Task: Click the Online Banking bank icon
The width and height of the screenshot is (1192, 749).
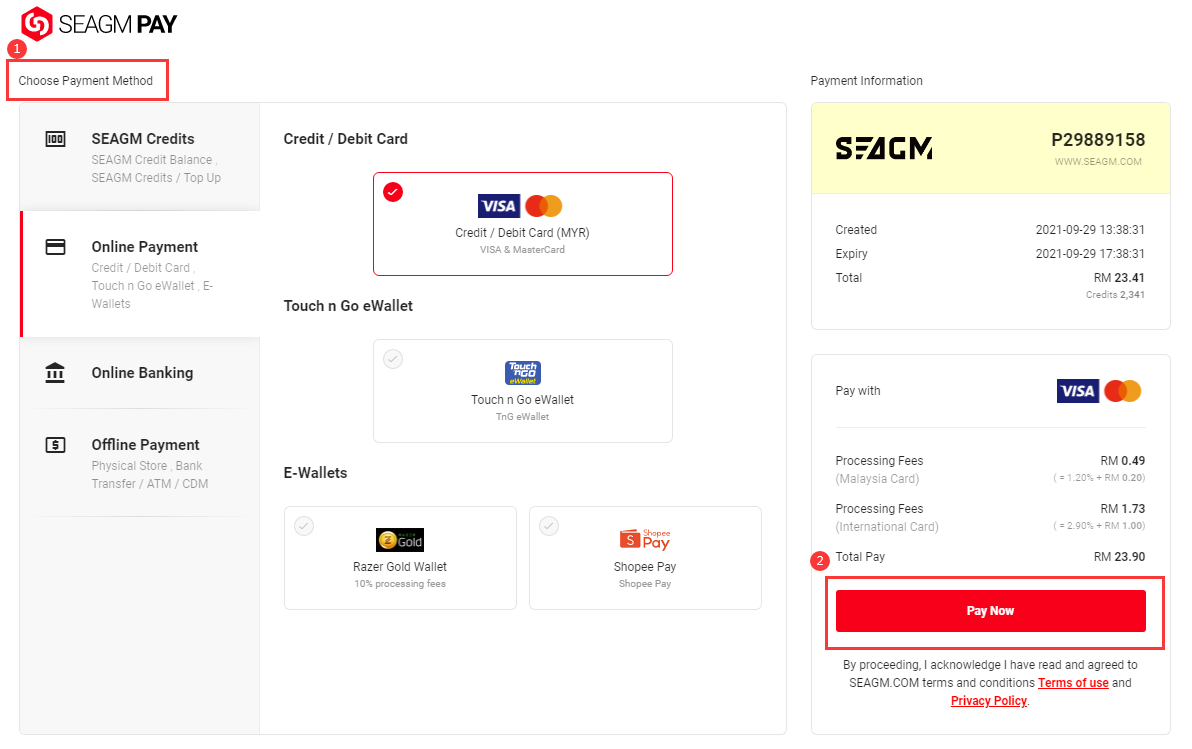Action: coord(55,373)
